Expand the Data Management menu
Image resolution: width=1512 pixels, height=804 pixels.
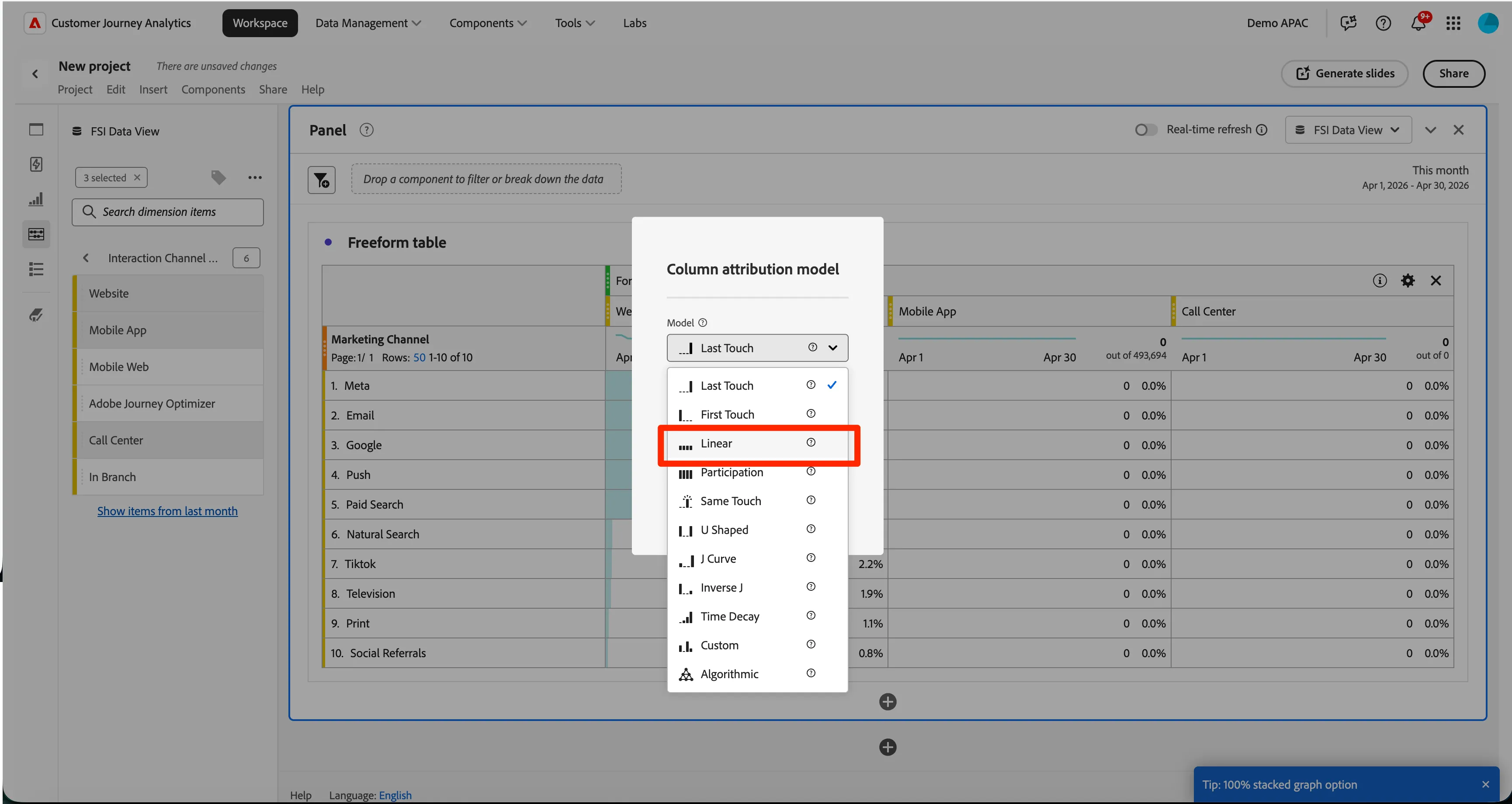pos(368,23)
